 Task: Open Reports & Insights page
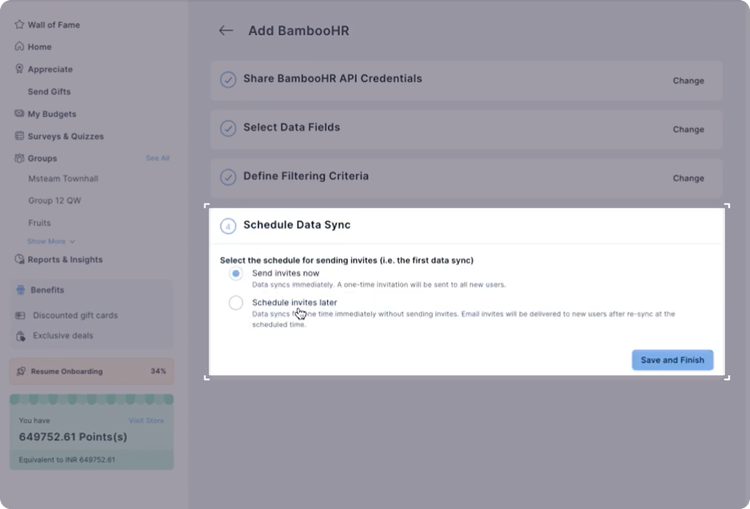click(x=65, y=260)
